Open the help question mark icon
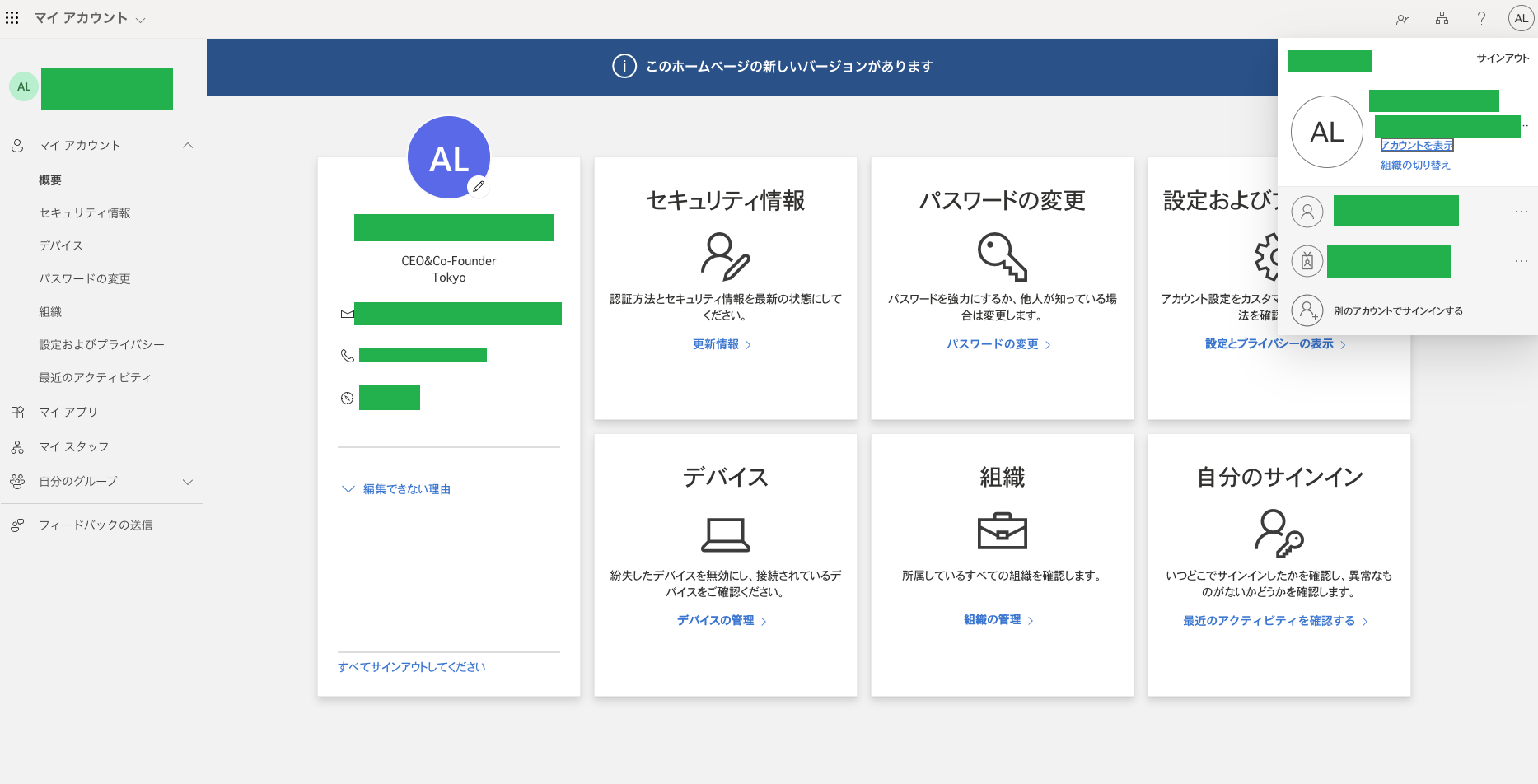This screenshot has height=784, width=1538. (1481, 18)
